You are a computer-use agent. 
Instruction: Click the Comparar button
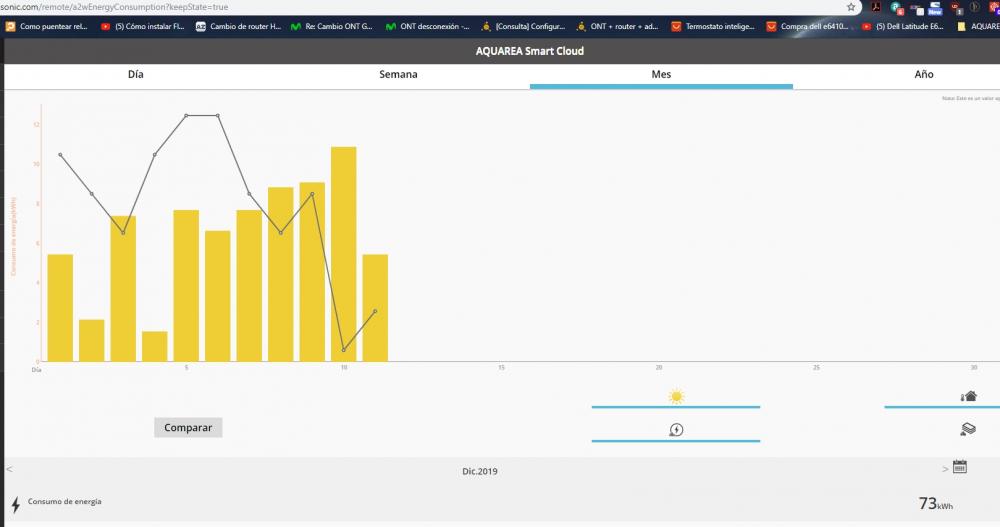(x=188, y=427)
